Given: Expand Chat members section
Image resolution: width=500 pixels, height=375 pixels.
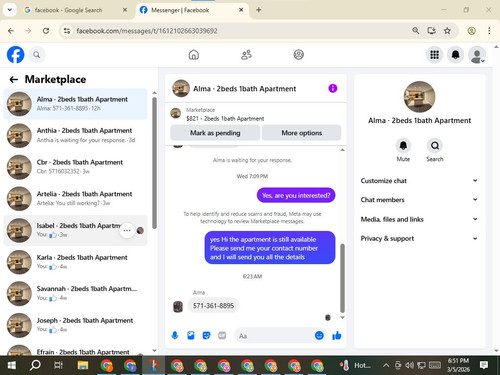Looking at the screenshot, I should [x=419, y=200].
